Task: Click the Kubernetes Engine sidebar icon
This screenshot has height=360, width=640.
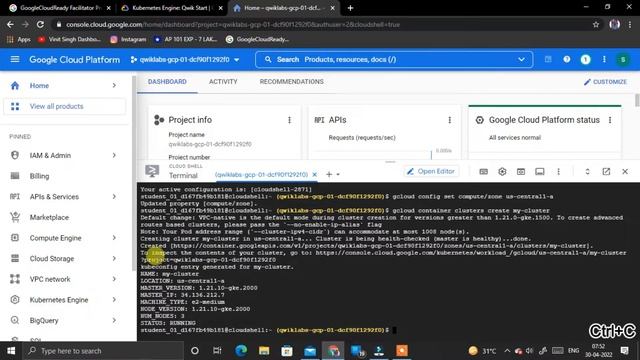Action: point(15,300)
